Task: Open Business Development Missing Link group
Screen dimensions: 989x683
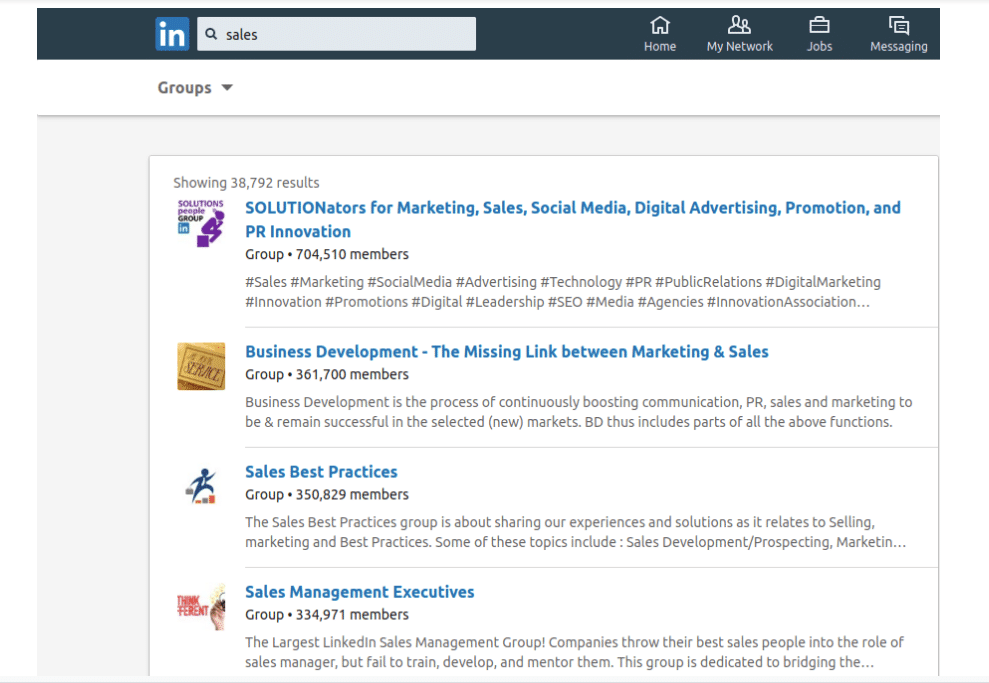Action: (506, 352)
